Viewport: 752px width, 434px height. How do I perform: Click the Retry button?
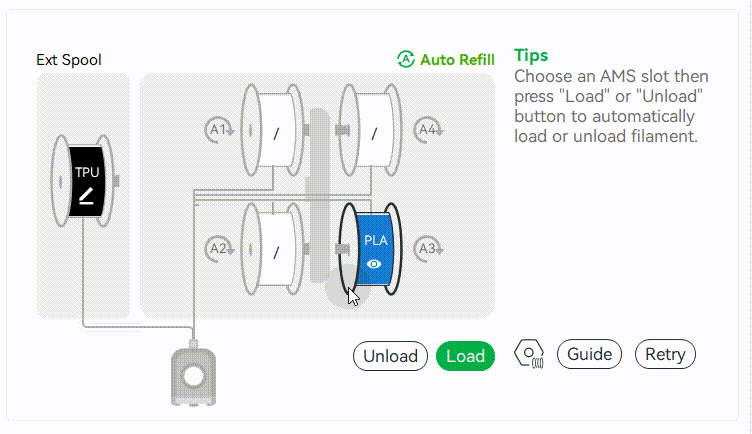pyautogui.click(x=665, y=354)
